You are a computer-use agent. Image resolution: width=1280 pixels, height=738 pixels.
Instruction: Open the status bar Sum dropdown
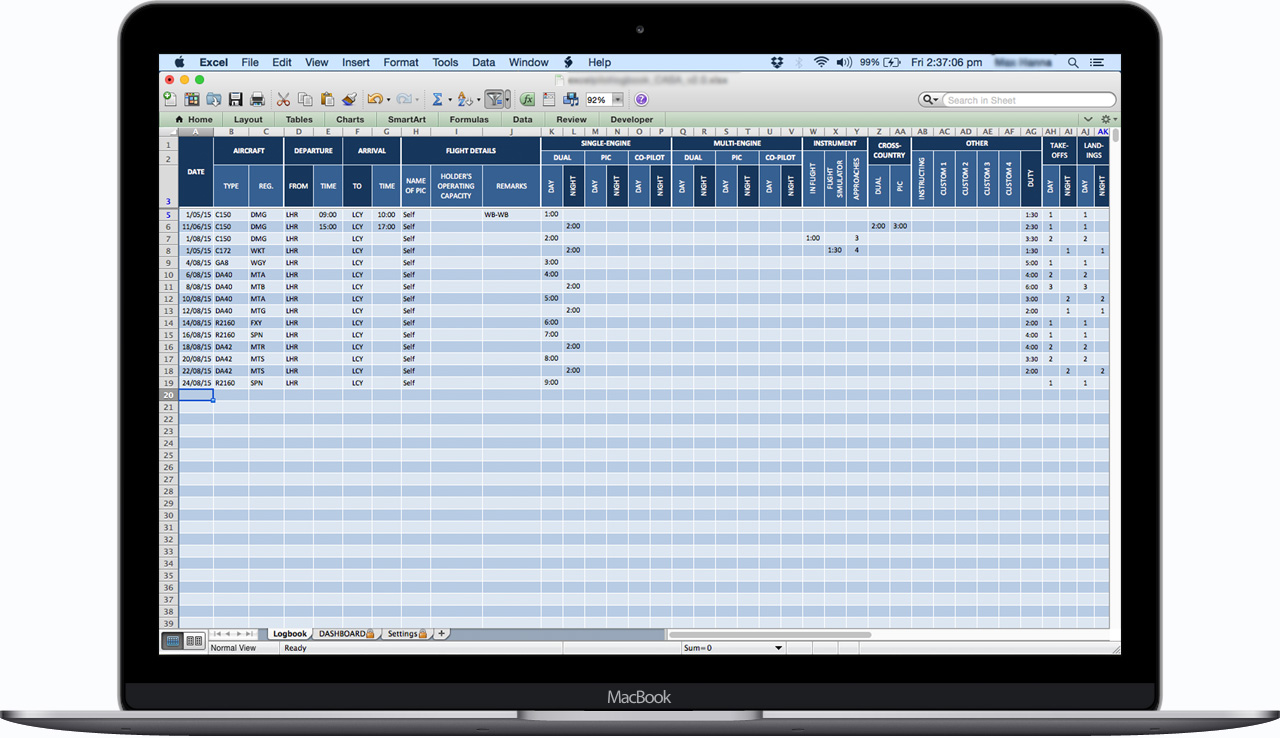point(779,648)
